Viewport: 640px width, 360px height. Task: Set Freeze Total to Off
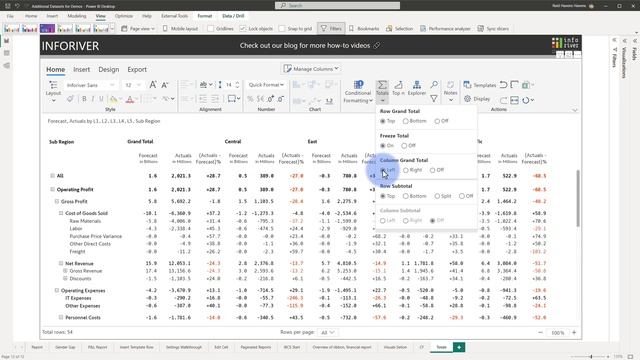[409, 146]
